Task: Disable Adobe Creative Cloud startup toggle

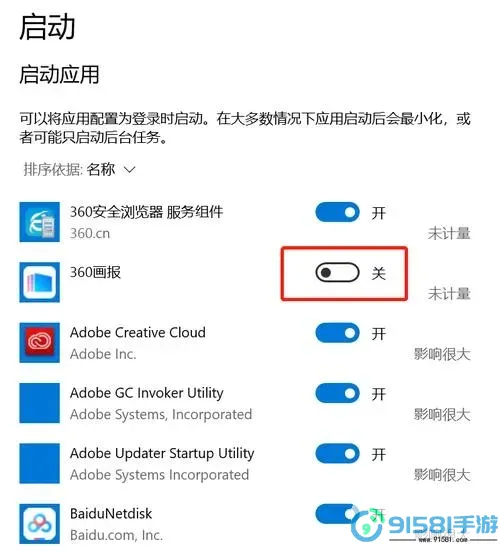Action: coord(337,333)
